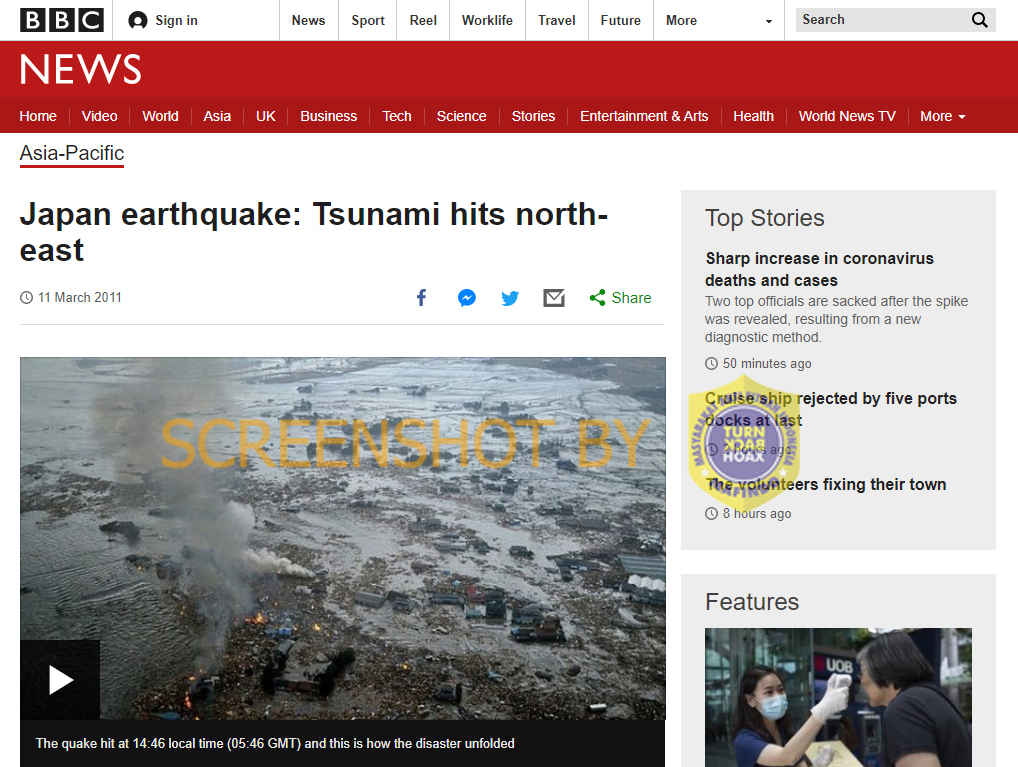This screenshot has width=1018, height=767.
Task: Go to Stories section
Action: 533,116
